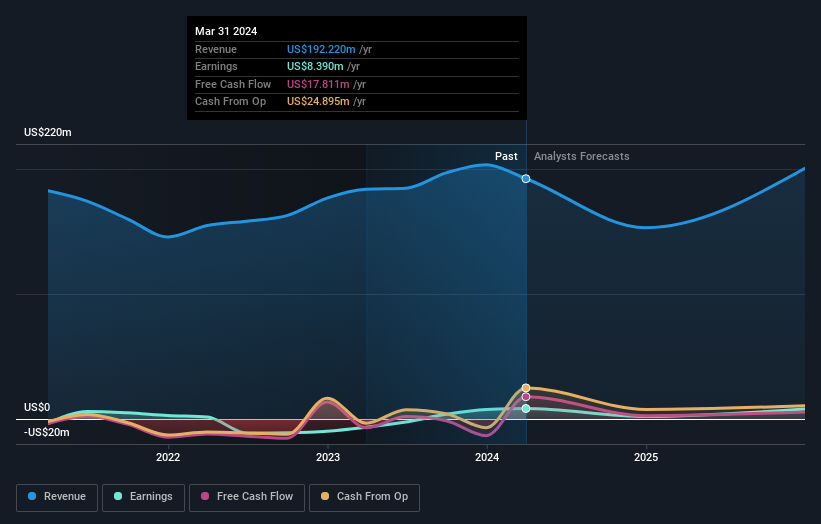Image resolution: width=821 pixels, height=524 pixels.
Task: Click the 2022 x-axis label
Action: pyautogui.click(x=168, y=457)
